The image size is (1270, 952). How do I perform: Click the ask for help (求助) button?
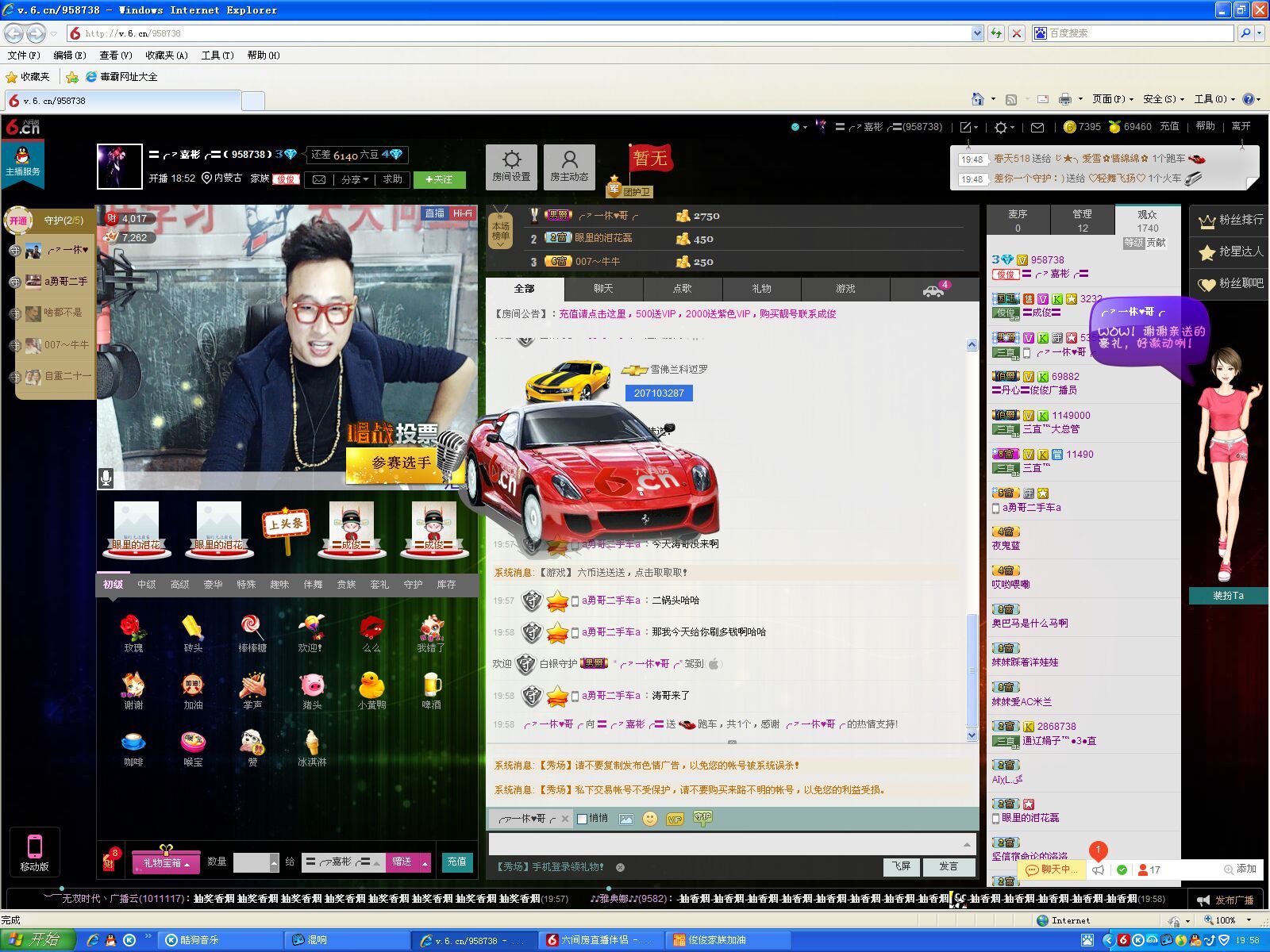pyautogui.click(x=392, y=180)
